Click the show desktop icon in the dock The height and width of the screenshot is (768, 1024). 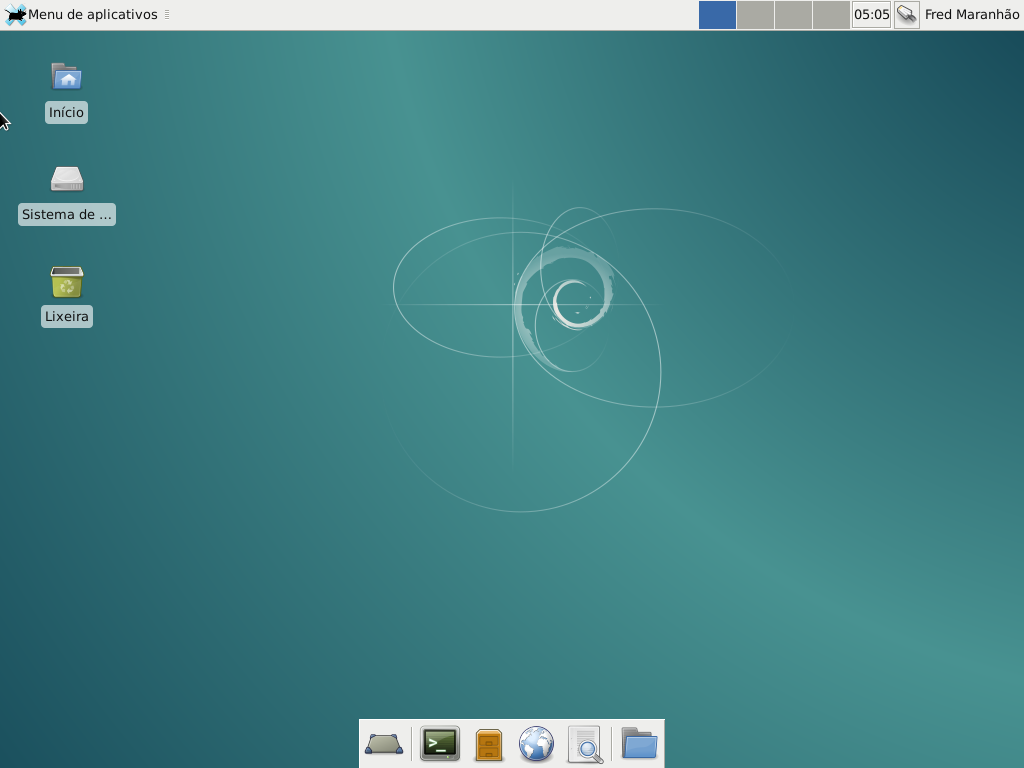(x=386, y=744)
